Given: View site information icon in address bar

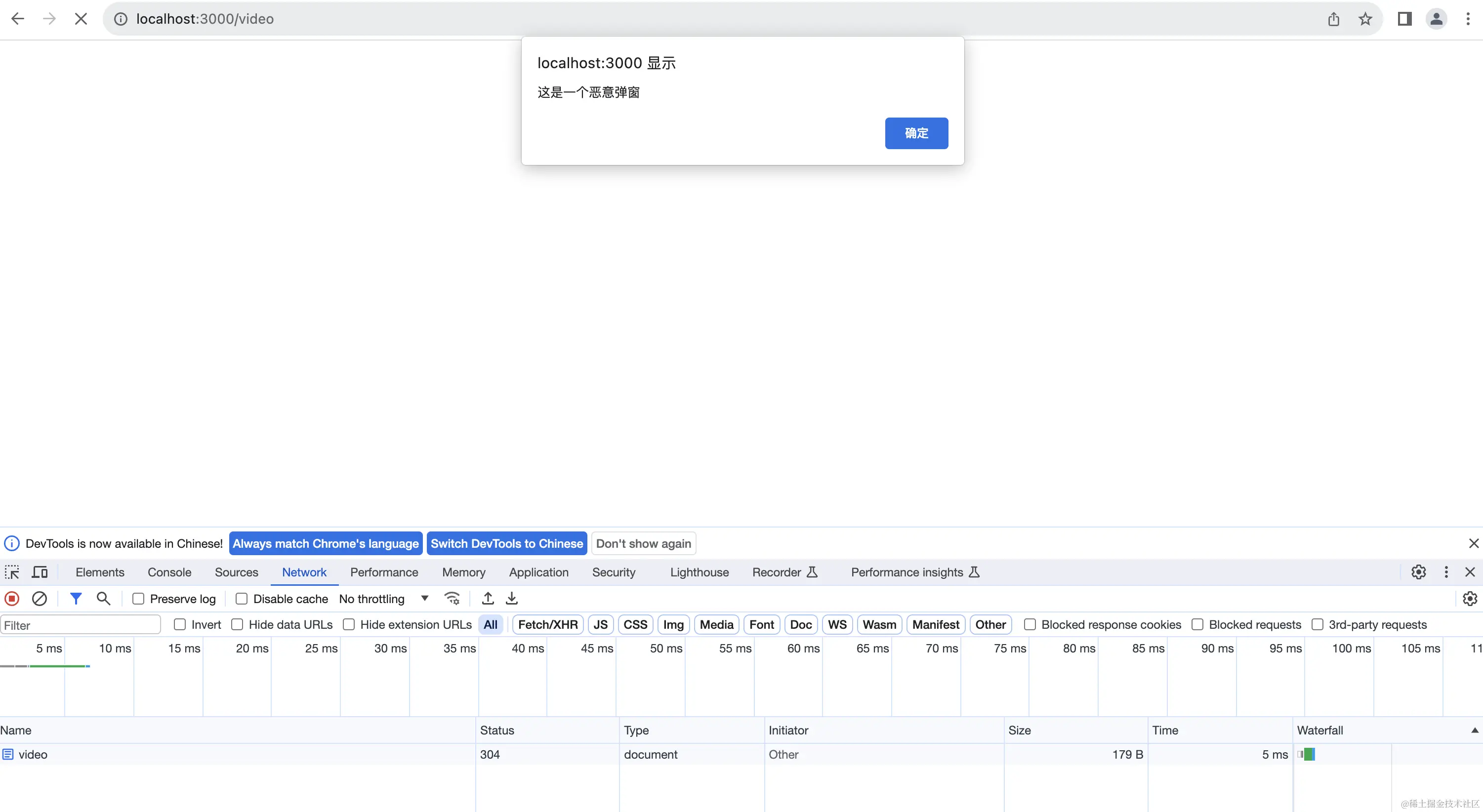Looking at the screenshot, I should [x=121, y=19].
